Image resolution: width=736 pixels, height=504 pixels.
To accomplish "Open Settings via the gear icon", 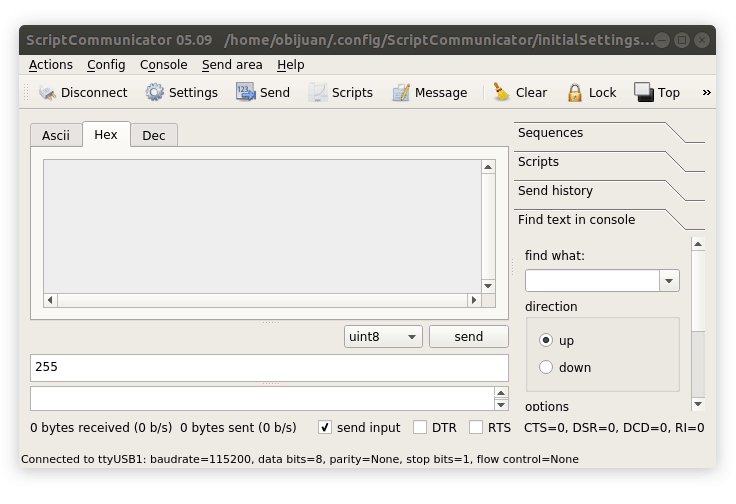I will [154, 92].
